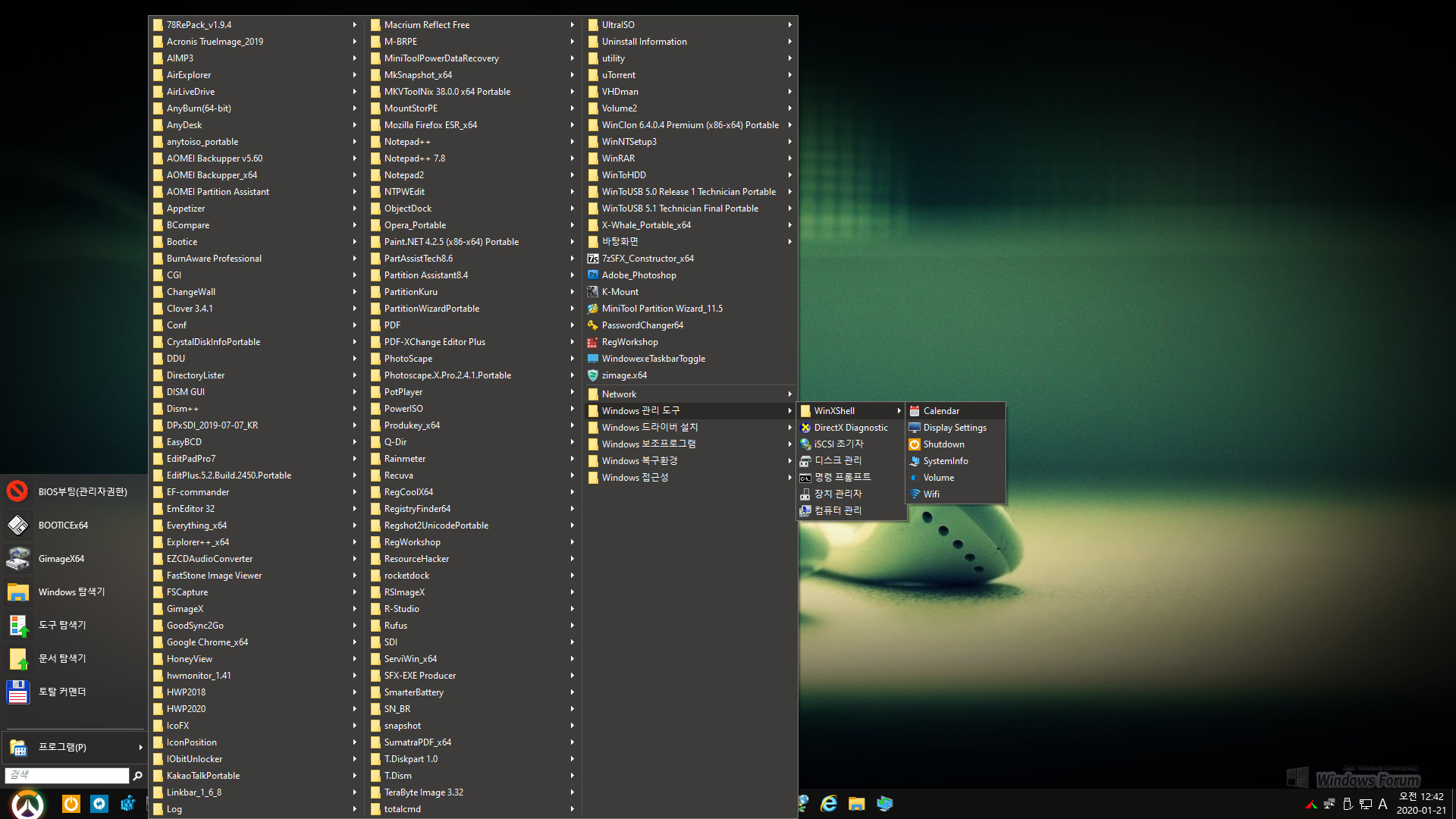
Task: Click the search magnifier button
Action: [x=137, y=775]
